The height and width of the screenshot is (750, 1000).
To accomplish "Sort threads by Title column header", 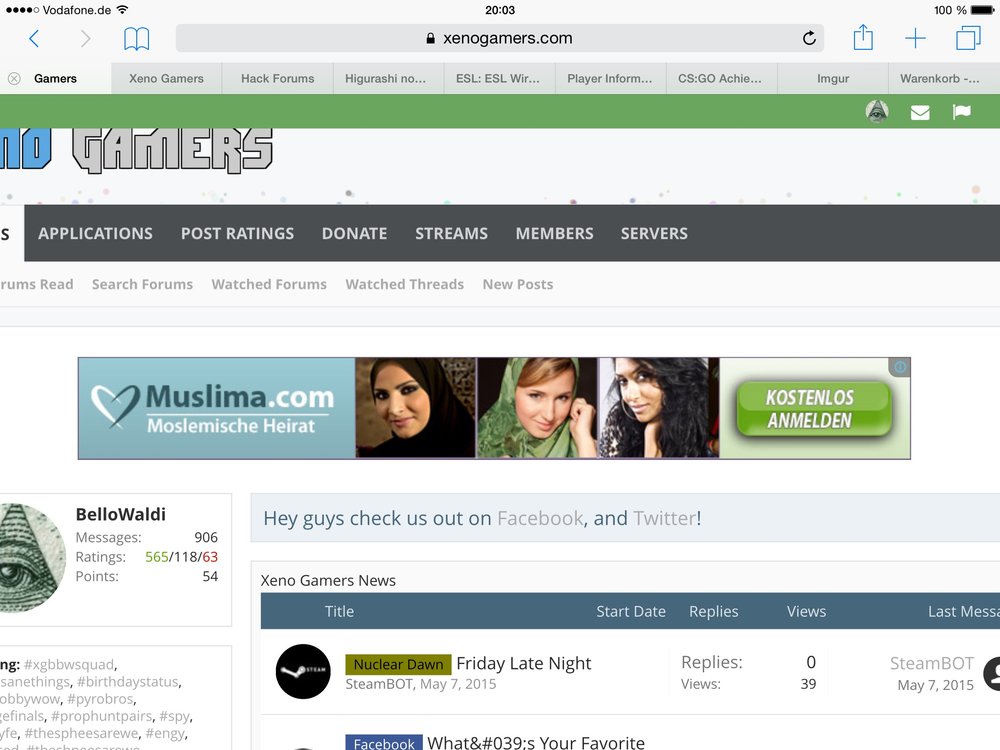I will pyautogui.click(x=339, y=611).
